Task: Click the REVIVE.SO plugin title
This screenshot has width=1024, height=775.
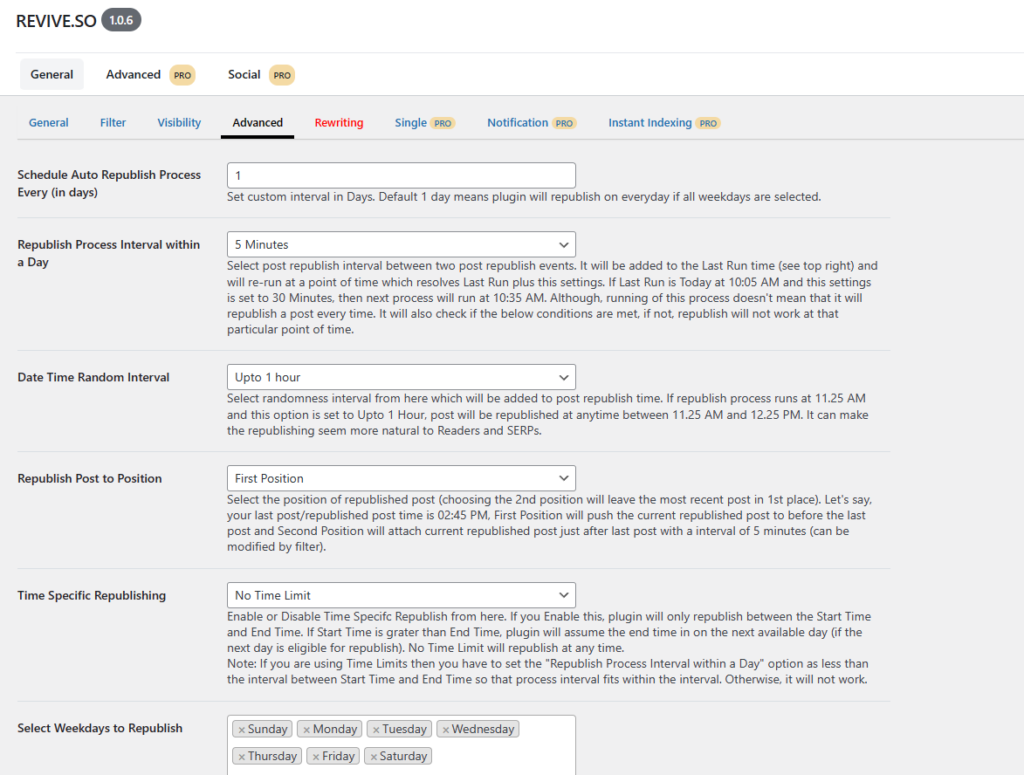Action: (56, 21)
